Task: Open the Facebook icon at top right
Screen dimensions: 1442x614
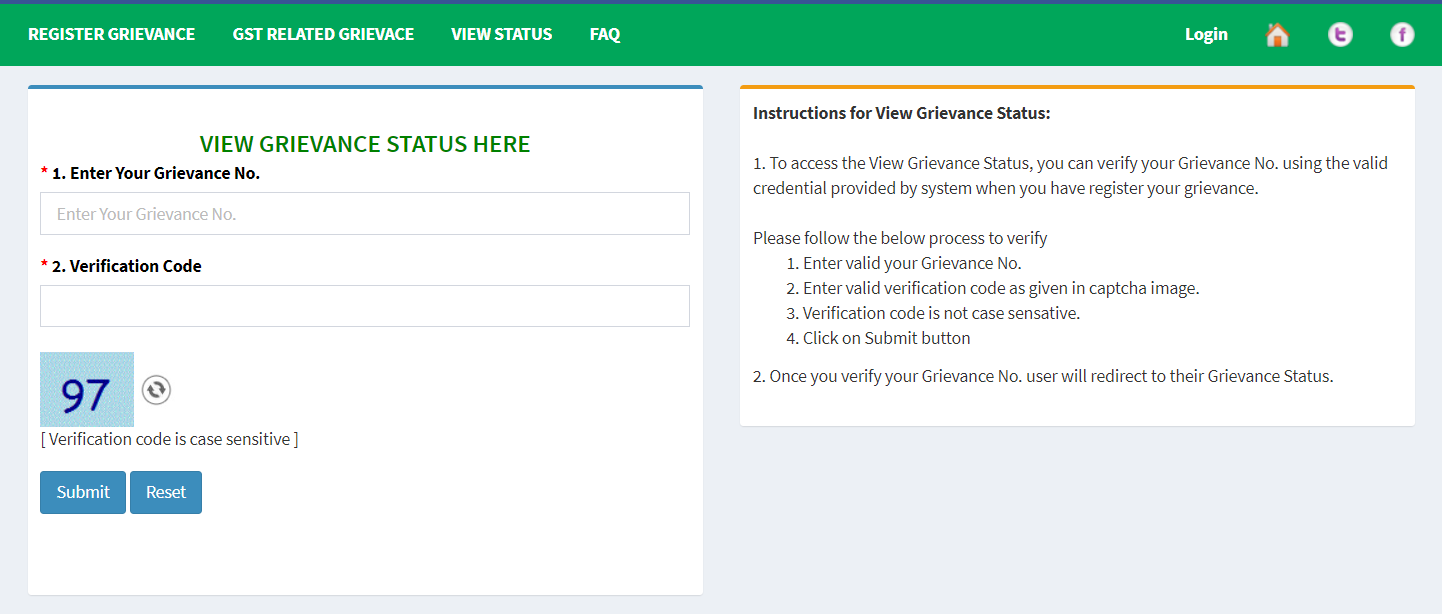Action: [1402, 34]
